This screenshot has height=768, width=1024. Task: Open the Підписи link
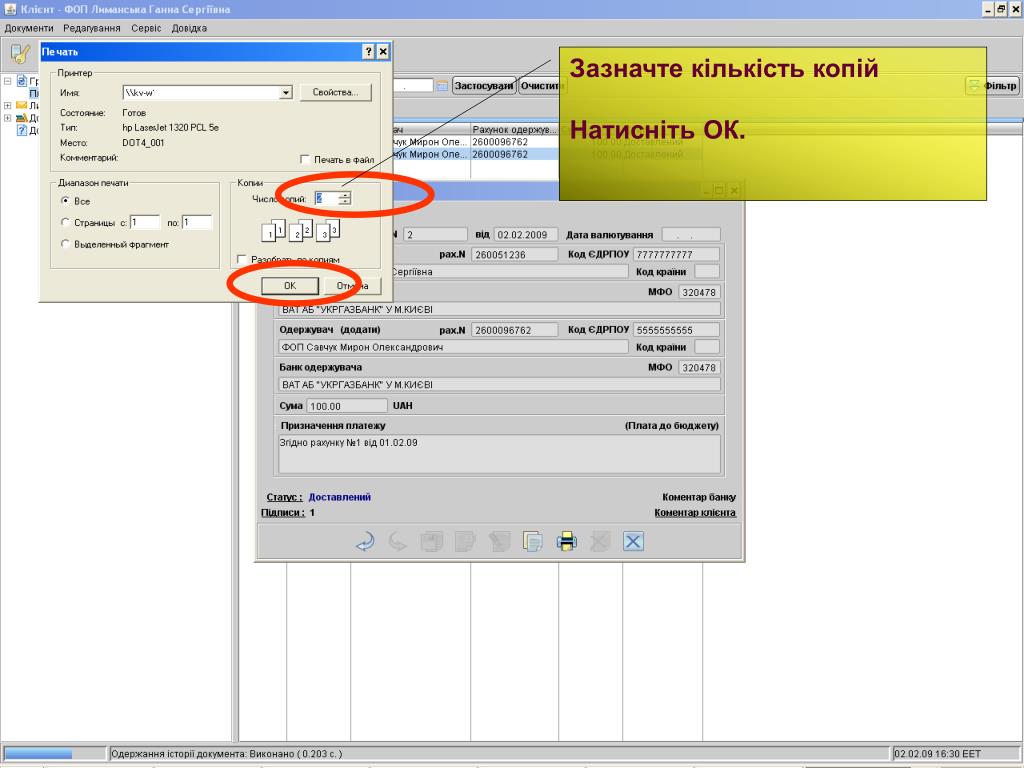tap(283, 513)
